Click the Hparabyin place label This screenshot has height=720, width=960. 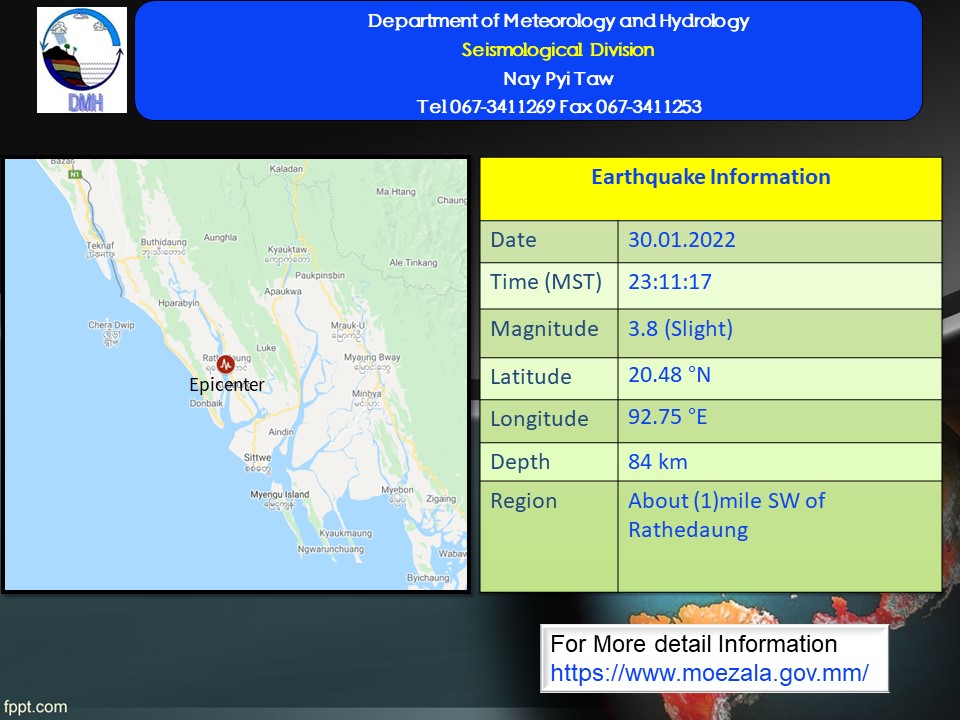coord(179,302)
